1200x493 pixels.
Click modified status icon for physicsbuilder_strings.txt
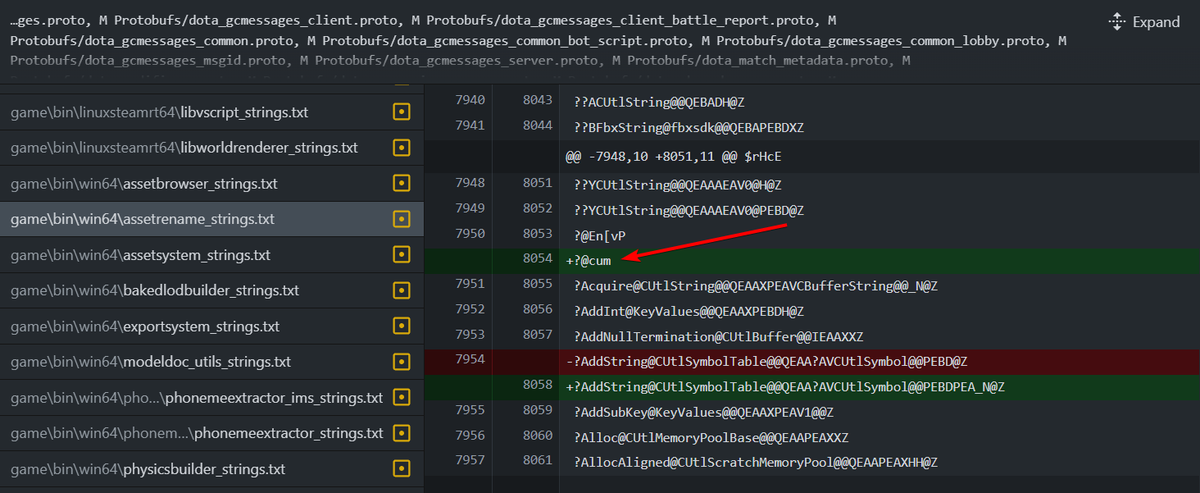pyautogui.click(x=402, y=469)
